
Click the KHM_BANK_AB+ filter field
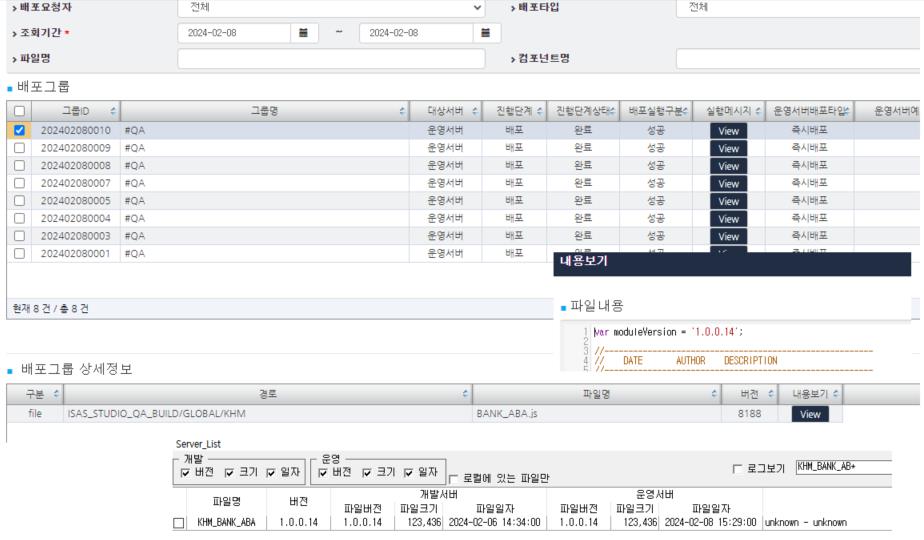point(843,467)
